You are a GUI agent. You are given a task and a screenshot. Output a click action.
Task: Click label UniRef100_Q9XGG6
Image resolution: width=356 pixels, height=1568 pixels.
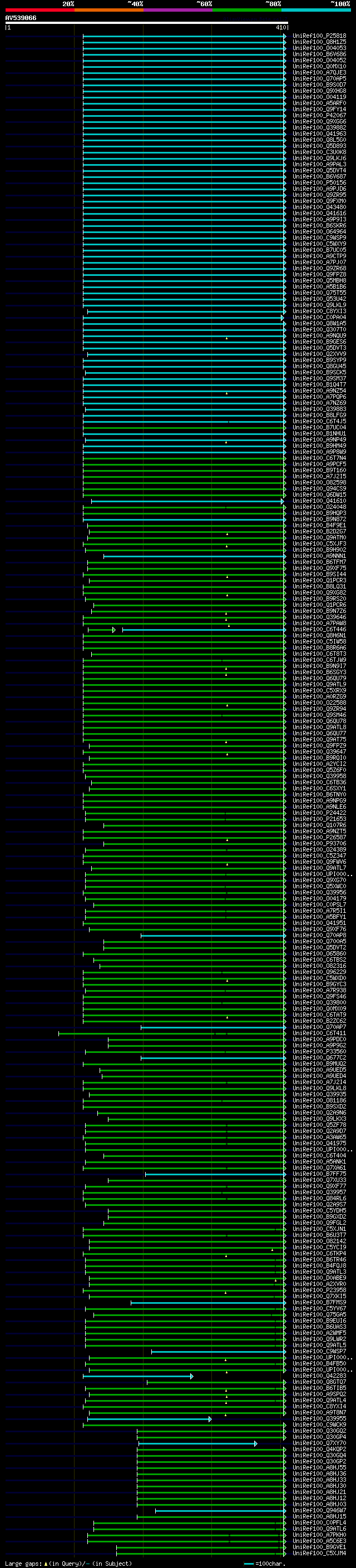point(319,122)
